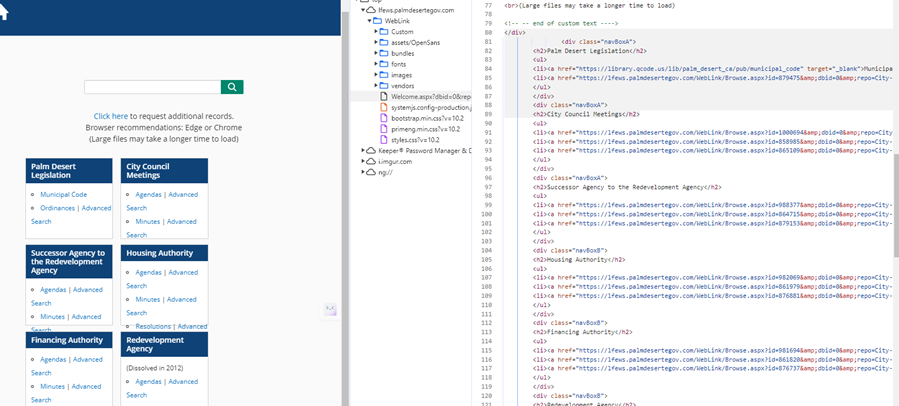The image size is (899, 406).
Task: Expand the assets/OpenSans folder
Action: (375, 43)
